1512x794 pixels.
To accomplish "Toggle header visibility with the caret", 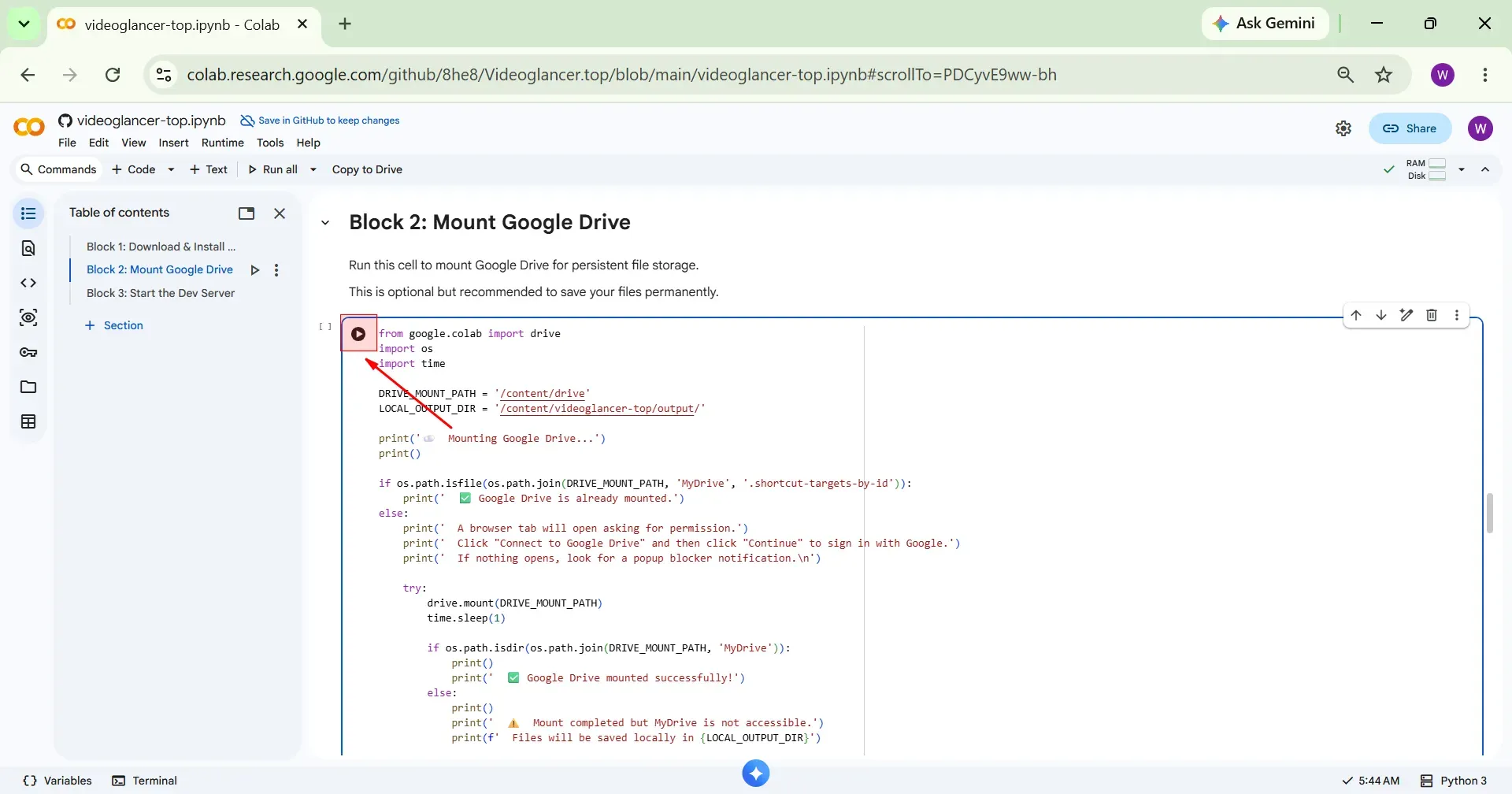I will 1485,169.
